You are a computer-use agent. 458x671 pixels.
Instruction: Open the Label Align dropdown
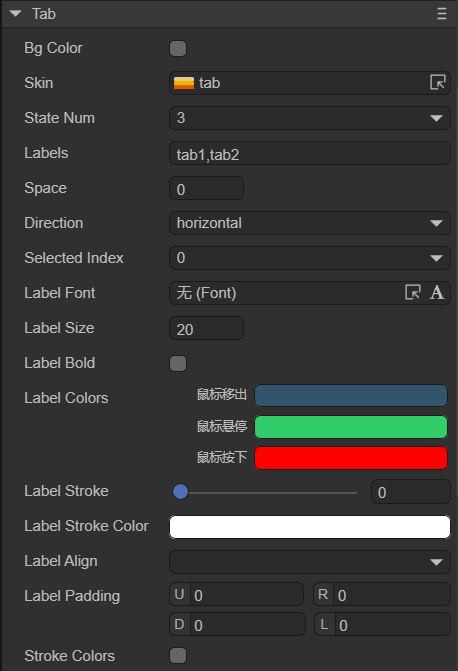tap(310, 562)
